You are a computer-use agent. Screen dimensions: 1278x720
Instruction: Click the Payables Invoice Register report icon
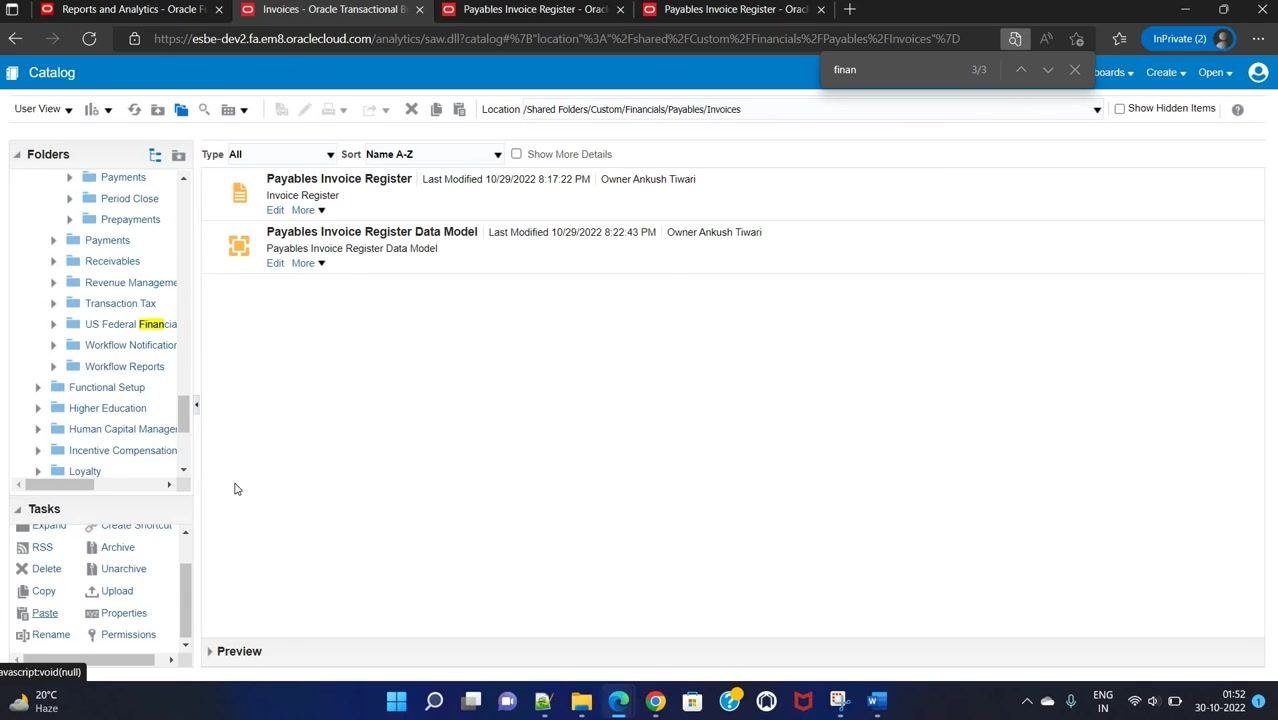(x=239, y=193)
